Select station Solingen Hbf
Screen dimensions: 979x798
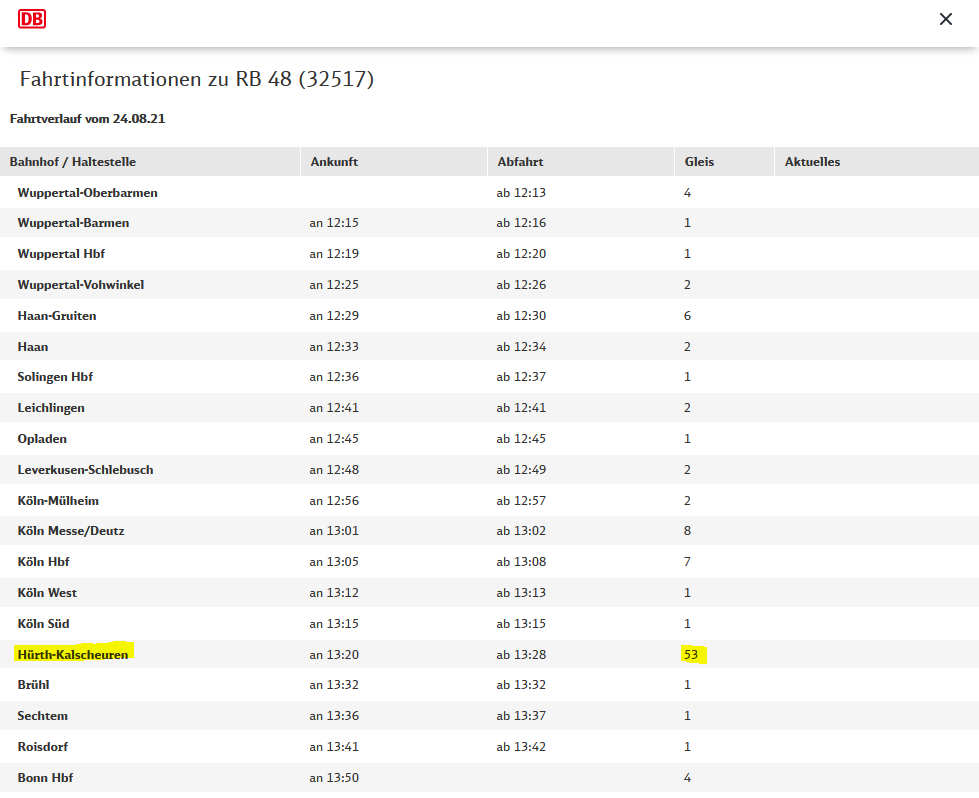click(55, 377)
